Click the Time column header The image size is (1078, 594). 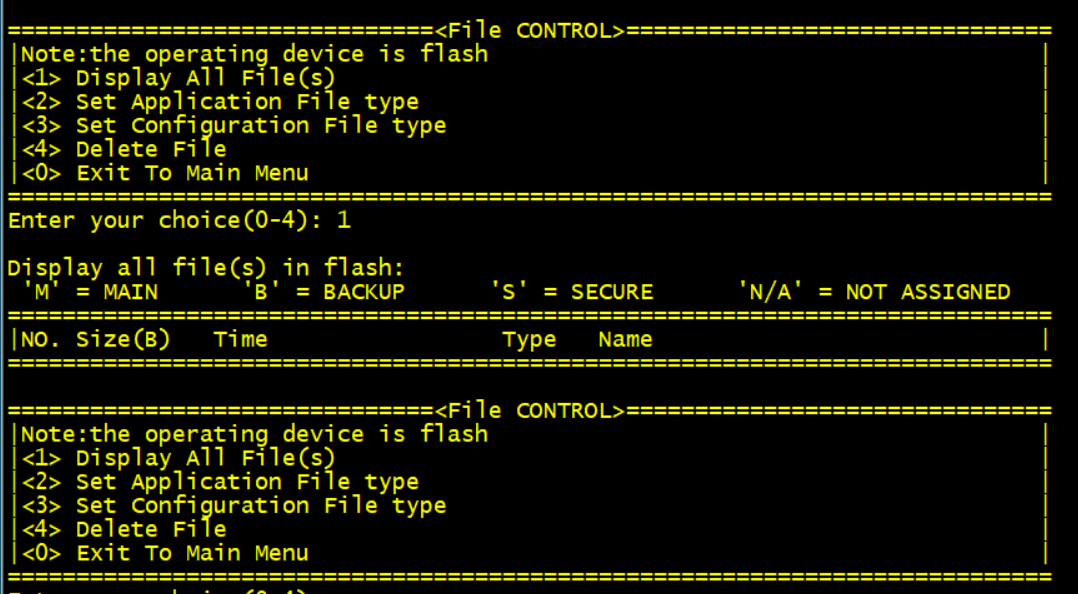pos(240,340)
